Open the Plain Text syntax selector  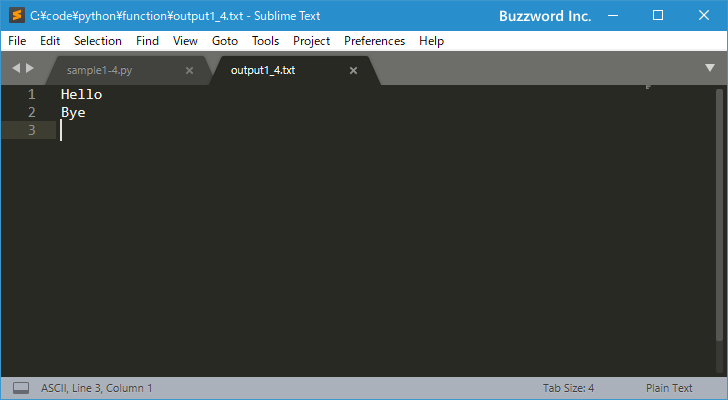click(669, 388)
